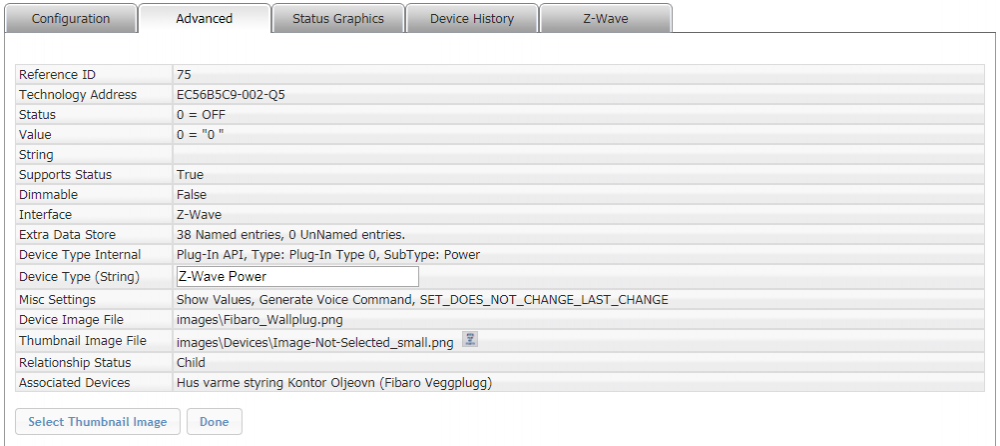Open the Device History tab

(x=472, y=19)
